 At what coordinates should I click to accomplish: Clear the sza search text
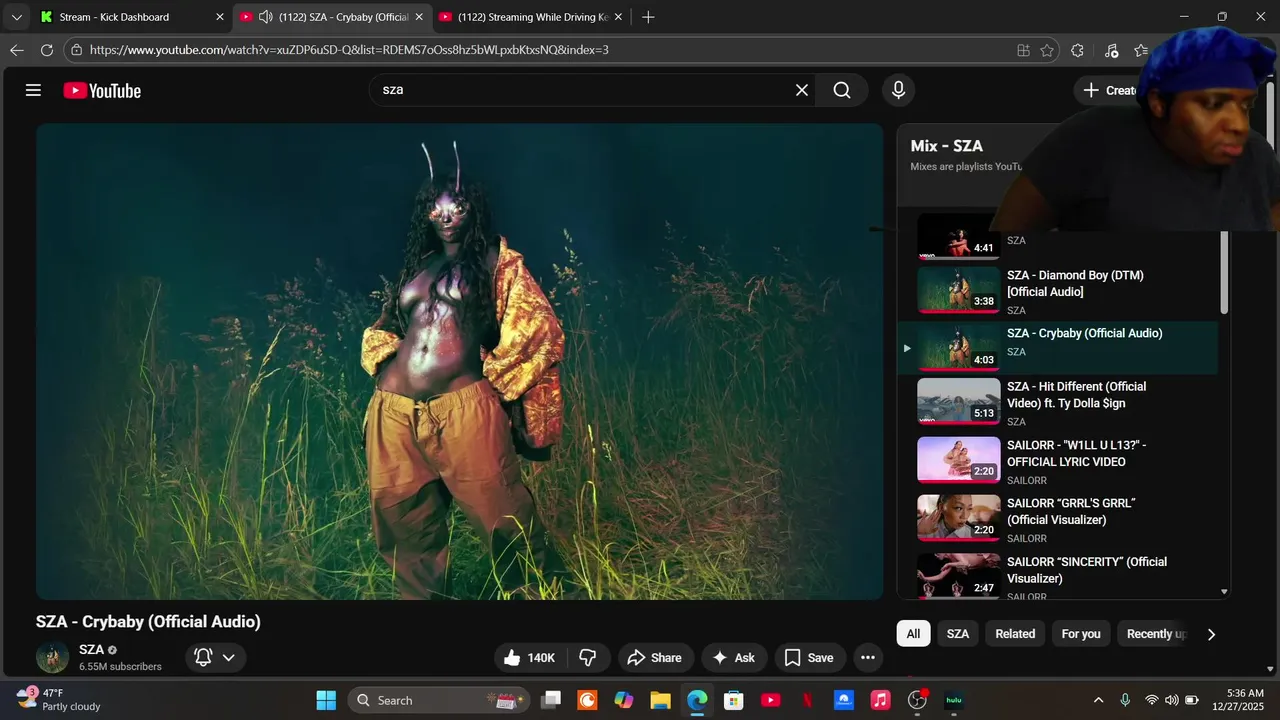pyautogui.click(x=802, y=90)
